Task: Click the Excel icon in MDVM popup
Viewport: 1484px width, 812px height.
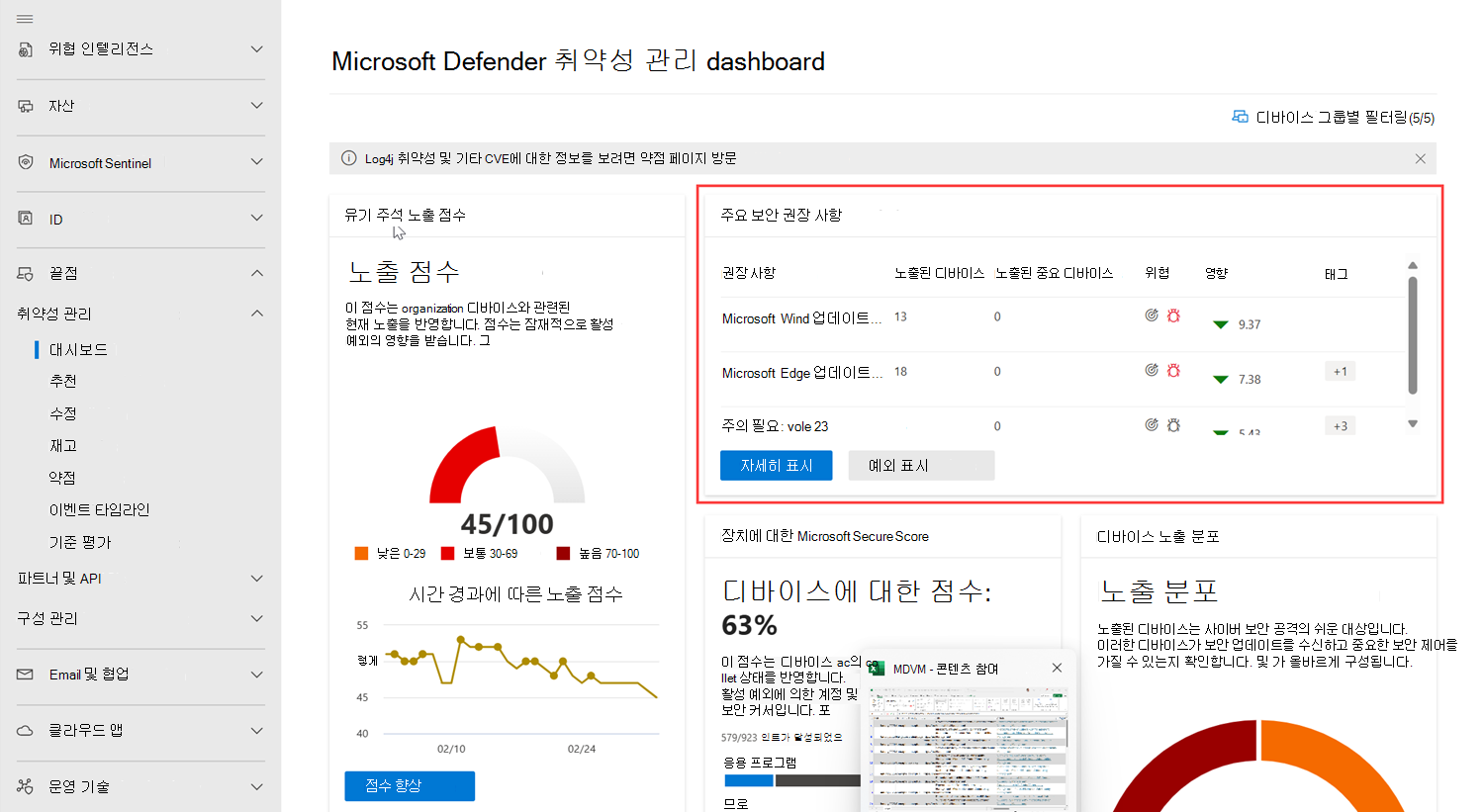Action: click(876, 669)
